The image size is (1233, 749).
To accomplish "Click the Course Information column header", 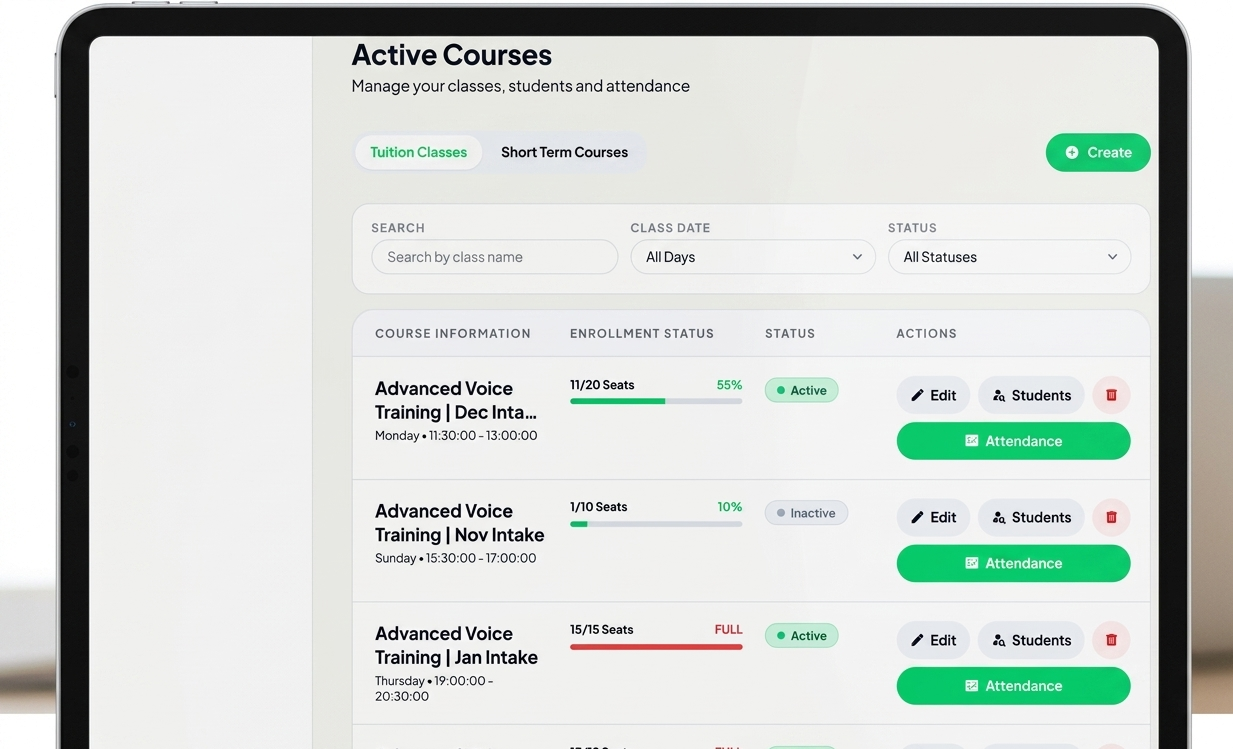I will [453, 333].
